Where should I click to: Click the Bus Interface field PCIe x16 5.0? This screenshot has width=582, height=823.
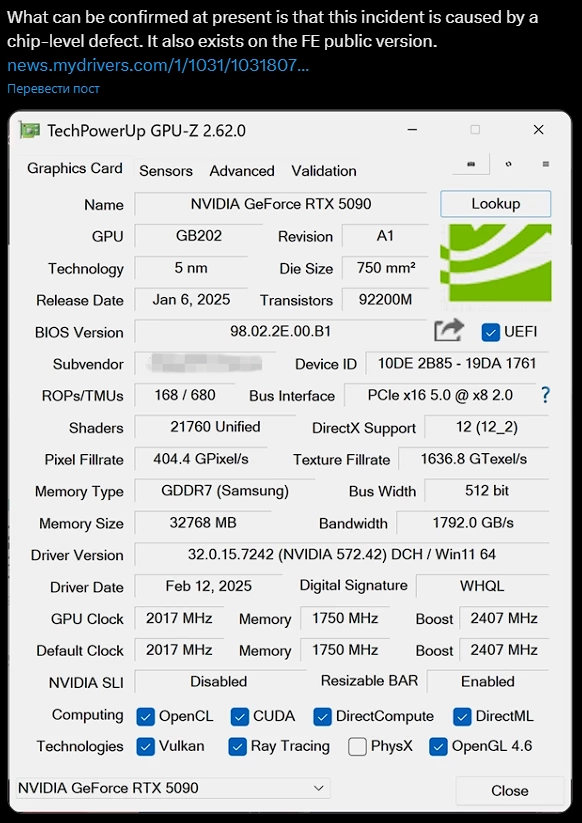point(440,395)
